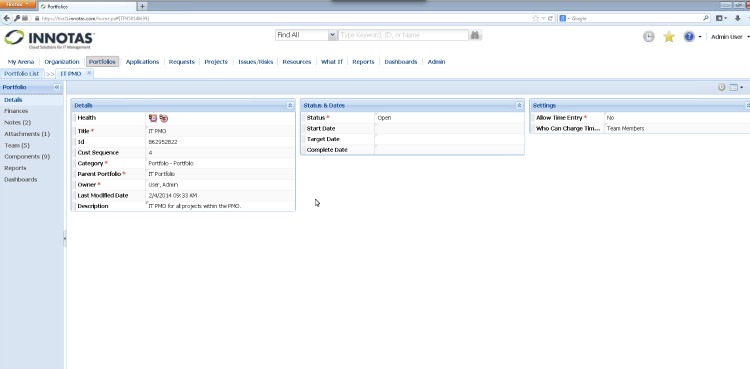The image size is (750, 369).
Task: Click the Innotas logo
Action: [50, 39]
